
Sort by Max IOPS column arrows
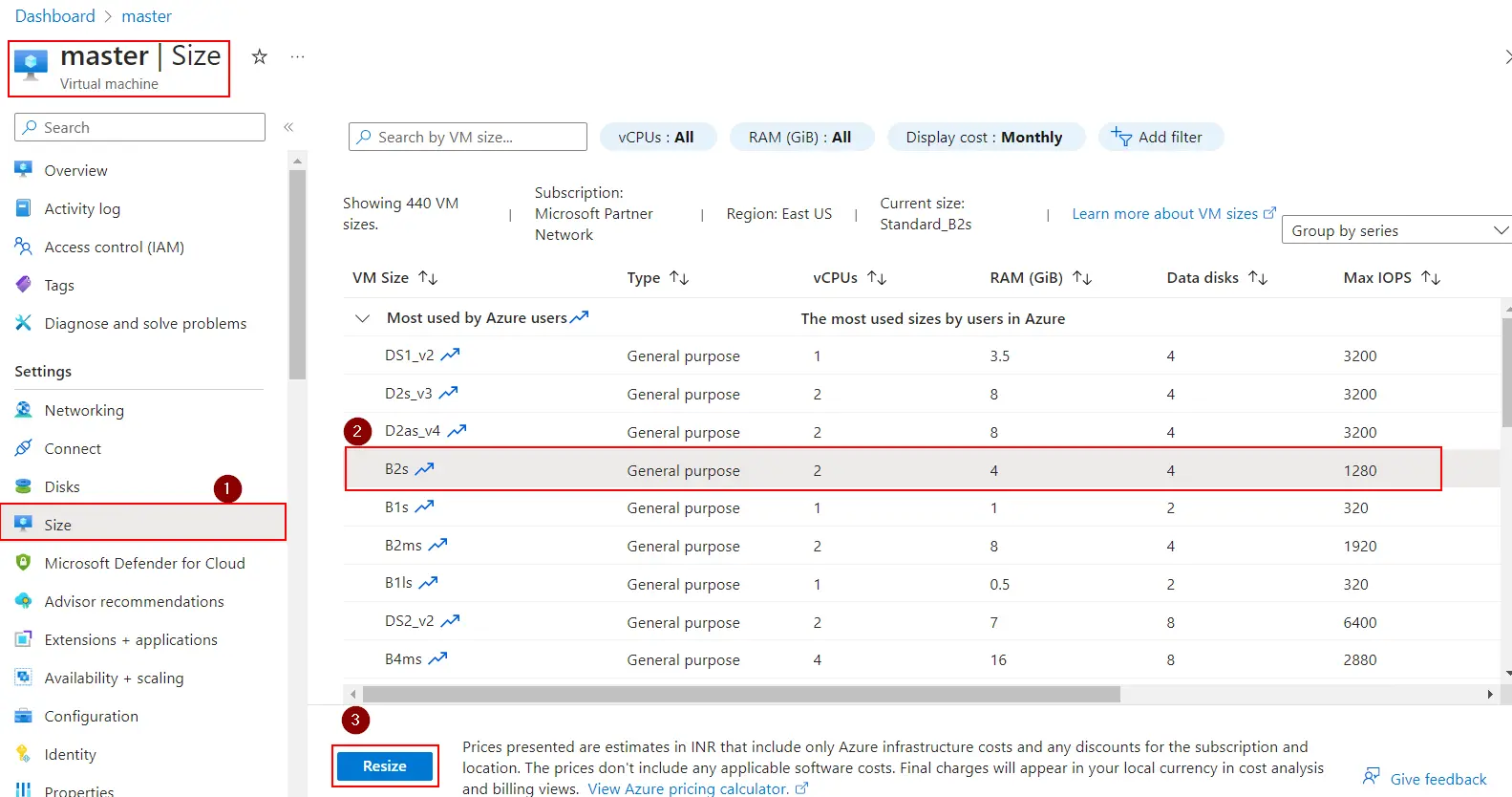point(1430,278)
